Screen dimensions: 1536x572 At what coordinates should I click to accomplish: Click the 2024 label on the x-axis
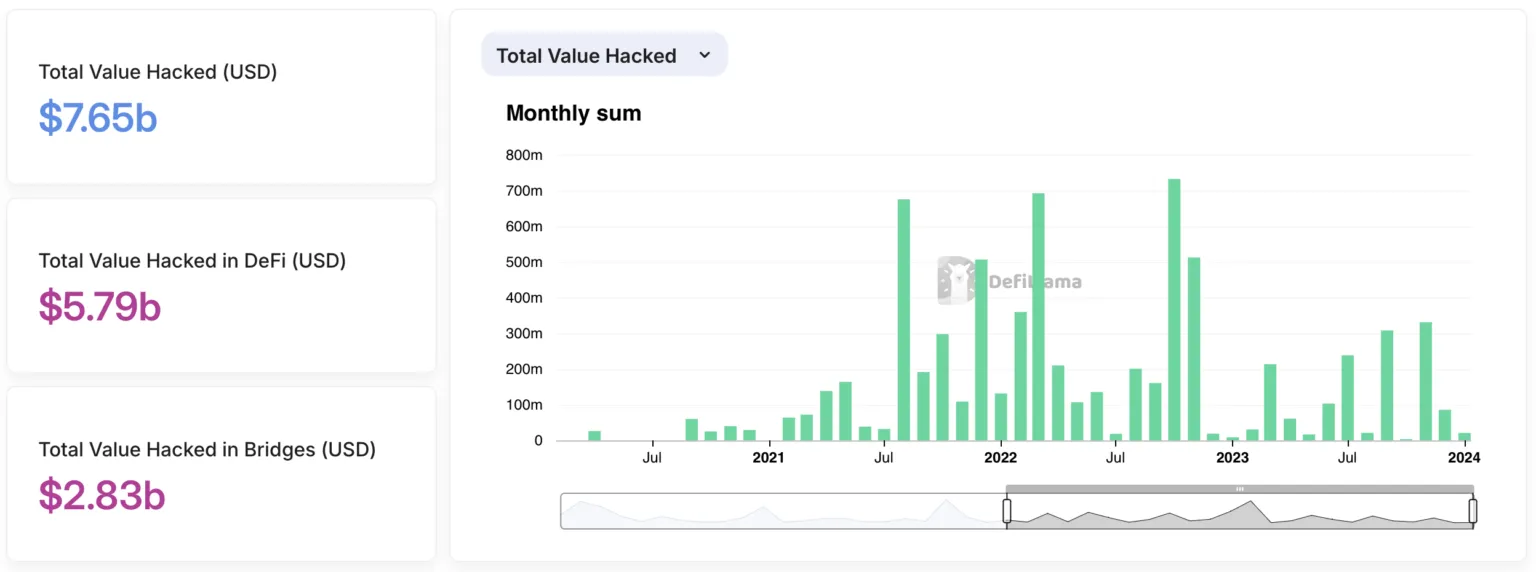(x=1464, y=458)
